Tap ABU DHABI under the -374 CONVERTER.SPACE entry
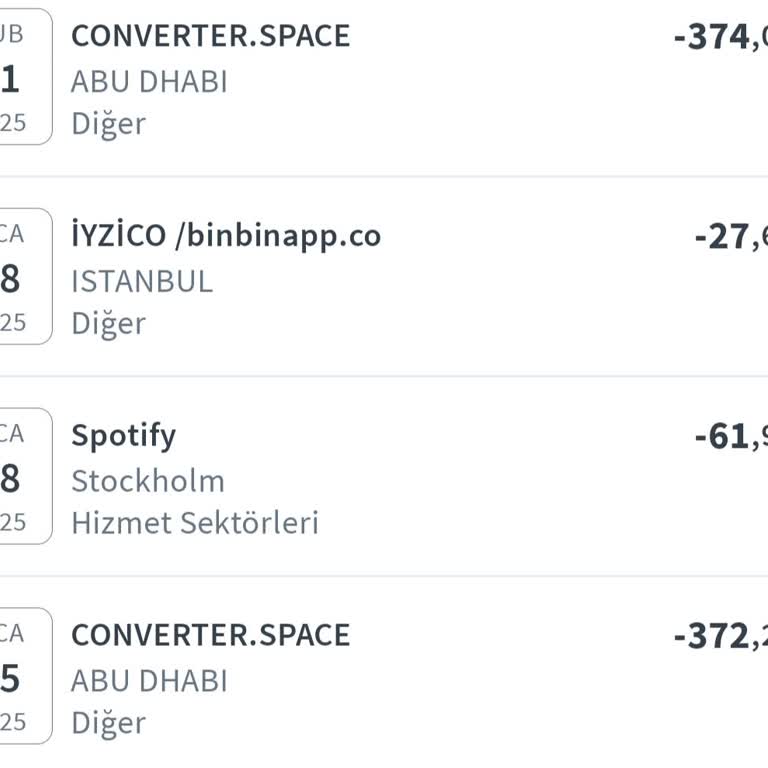This screenshot has width=768, height=768. (149, 81)
